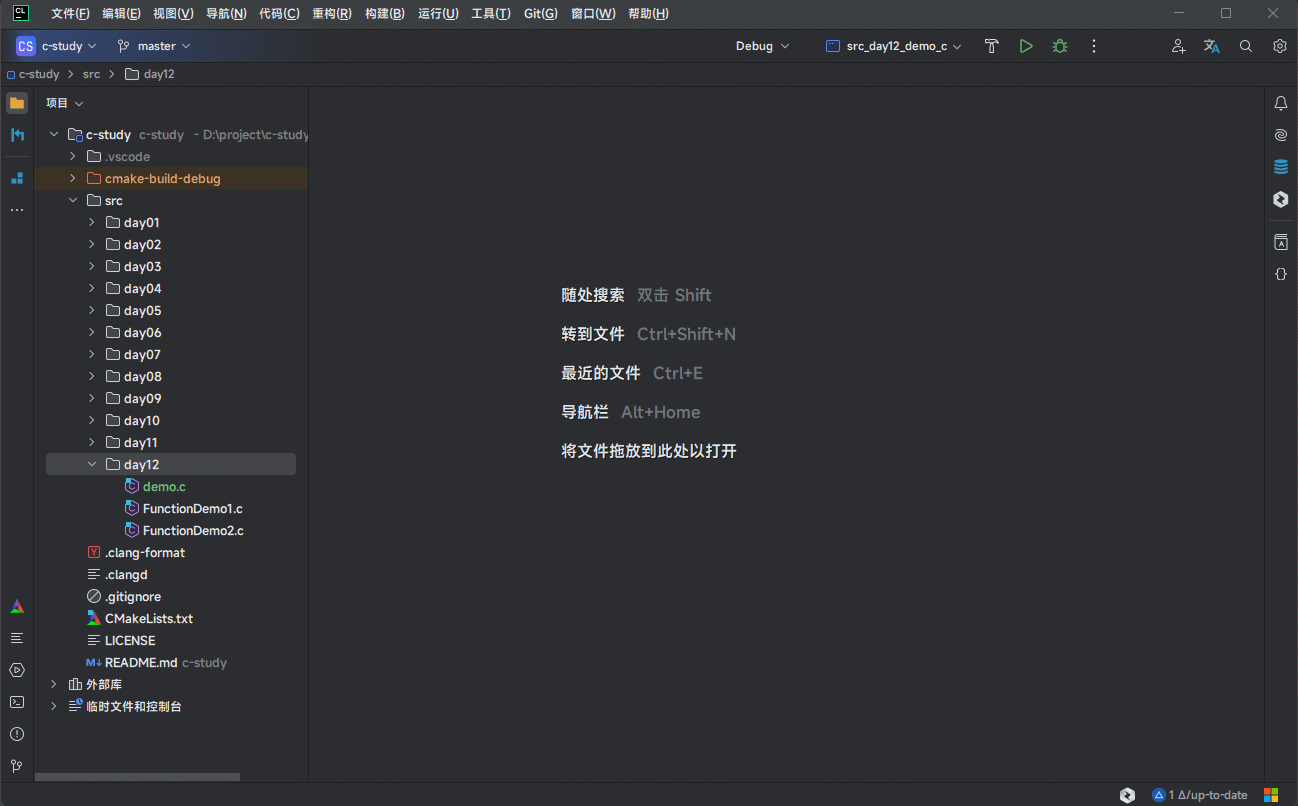Image resolution: width=1298 pixels, height=806 pixels.
Task: Select demo.c in the project tree
Action: pos(164,486)
